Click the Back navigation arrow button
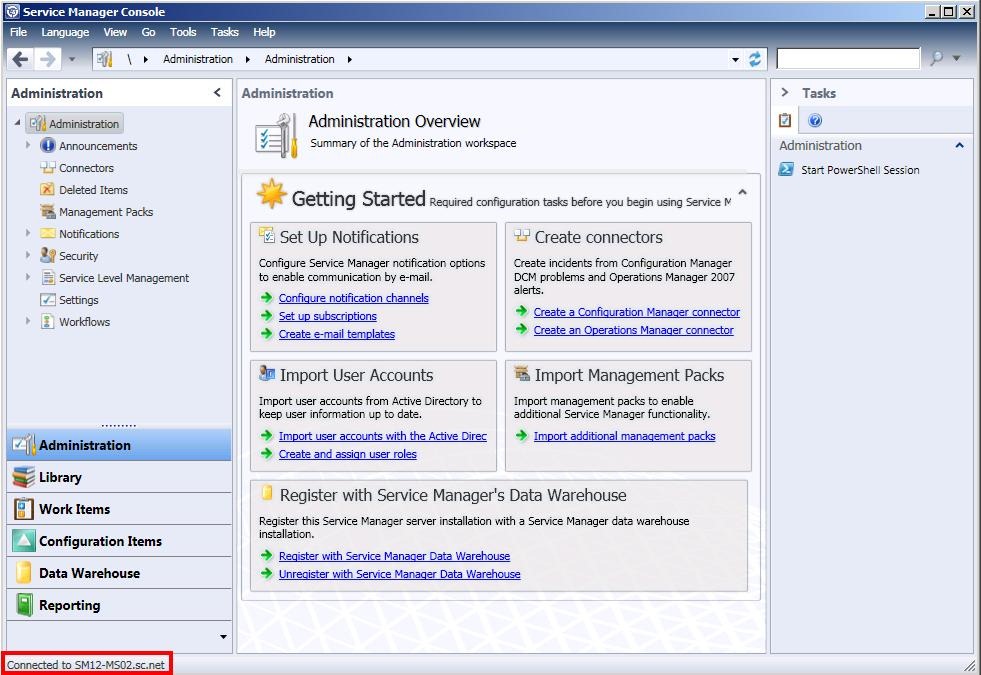This screenshot has height=675, width=981. point(20,59)
